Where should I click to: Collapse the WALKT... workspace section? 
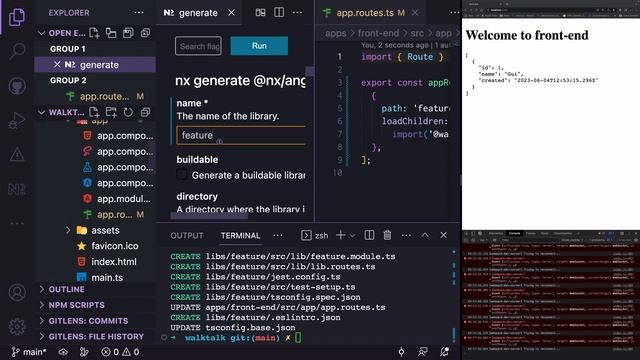pyautogui.click(x=41, y=112)
